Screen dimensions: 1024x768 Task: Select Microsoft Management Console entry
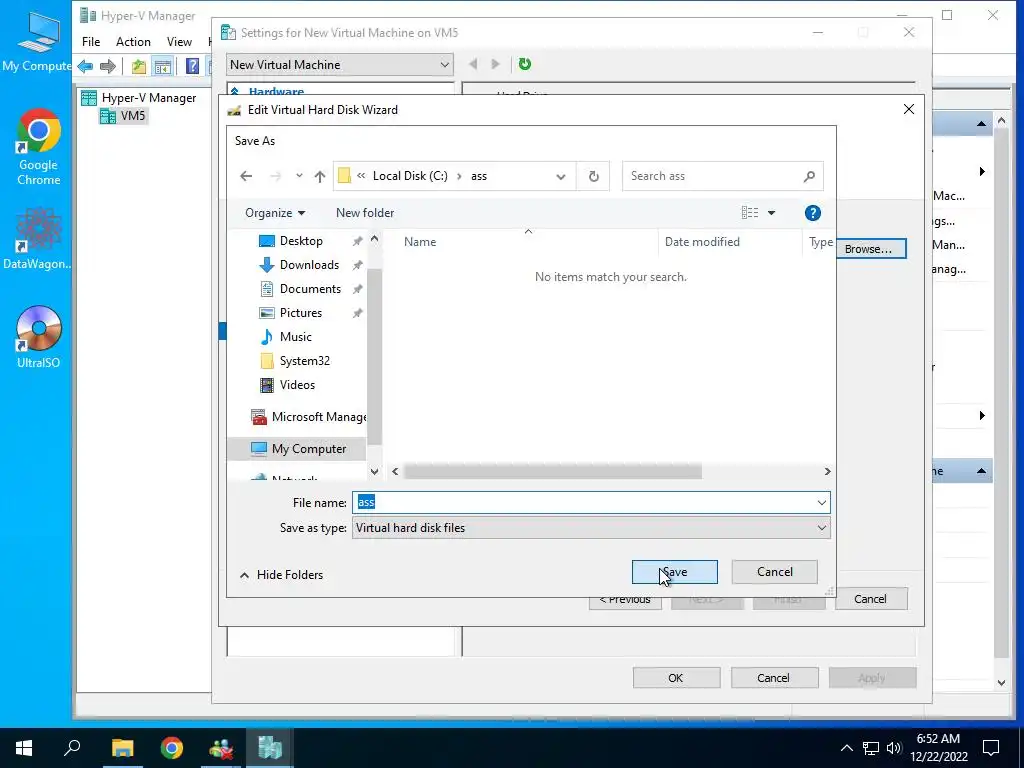[309, 417]
